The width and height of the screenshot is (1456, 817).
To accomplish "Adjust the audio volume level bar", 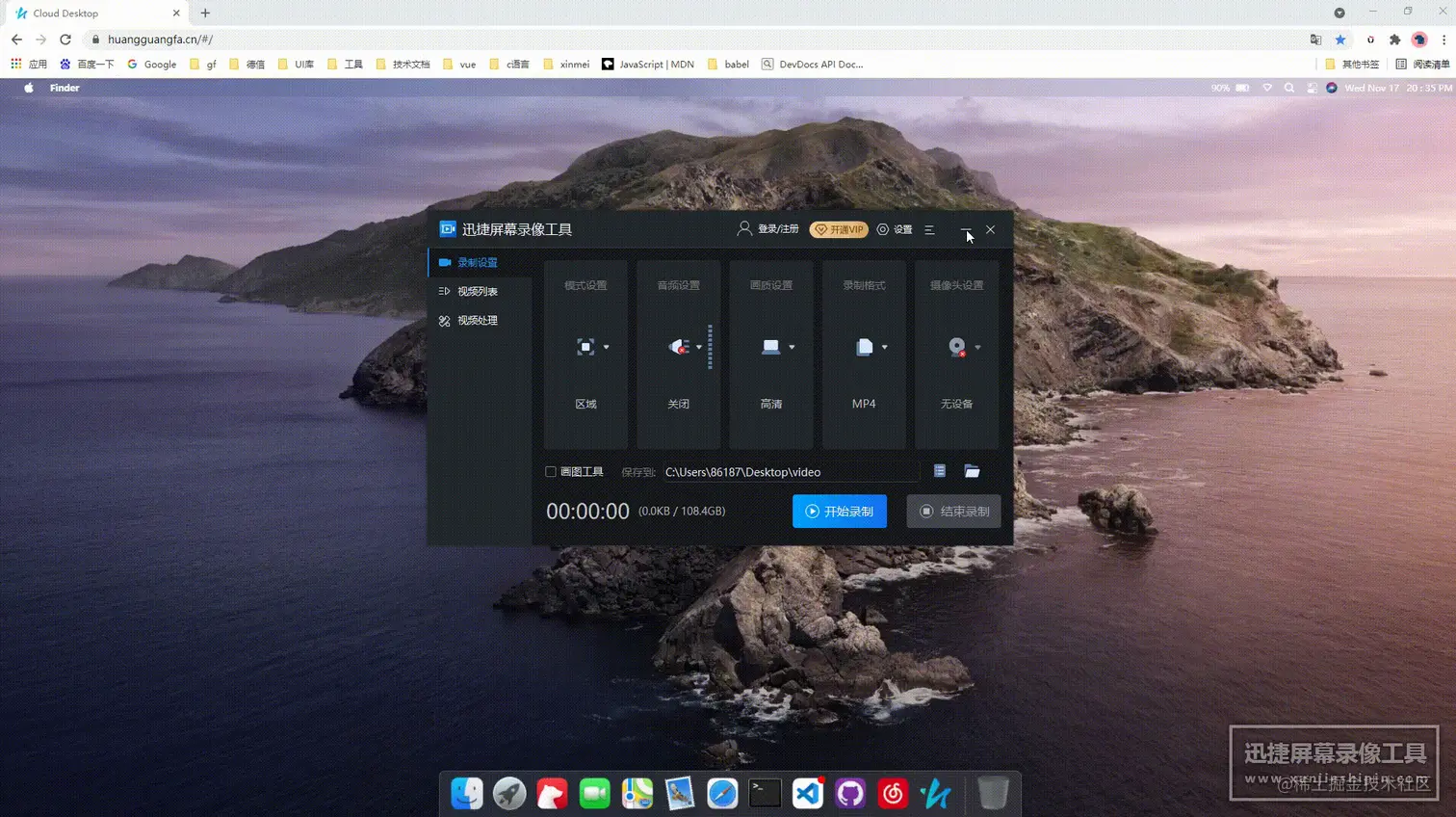I will coord(711,347).
